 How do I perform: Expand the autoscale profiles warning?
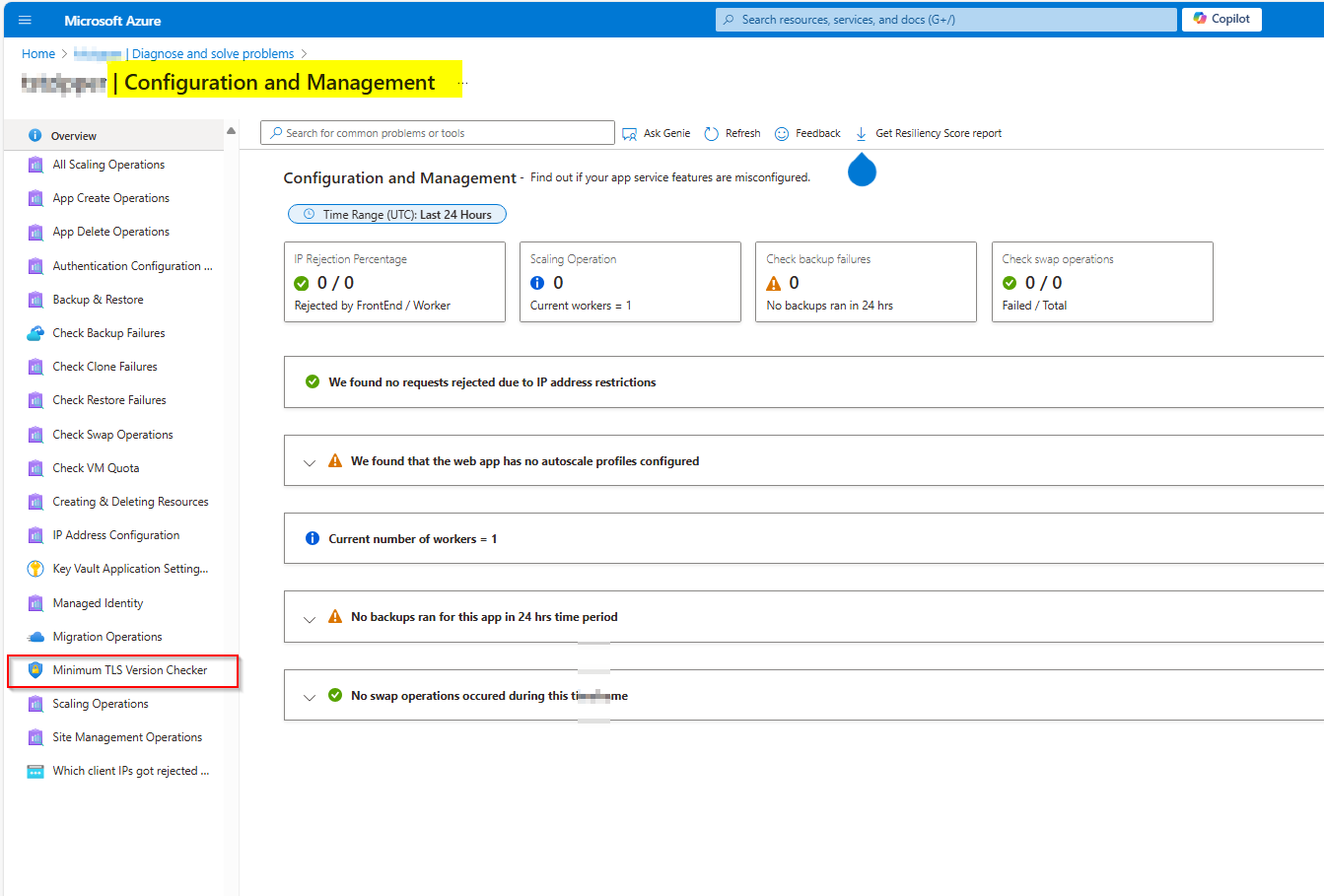pyautogui.click(x=311, y=460)
